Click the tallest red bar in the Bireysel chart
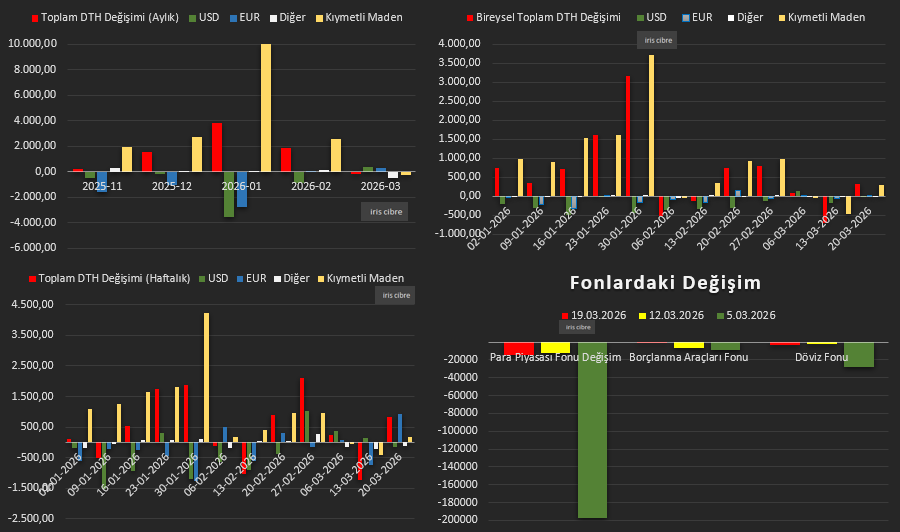The height and width of the screenshot is (532, 900). pos(628,136)
